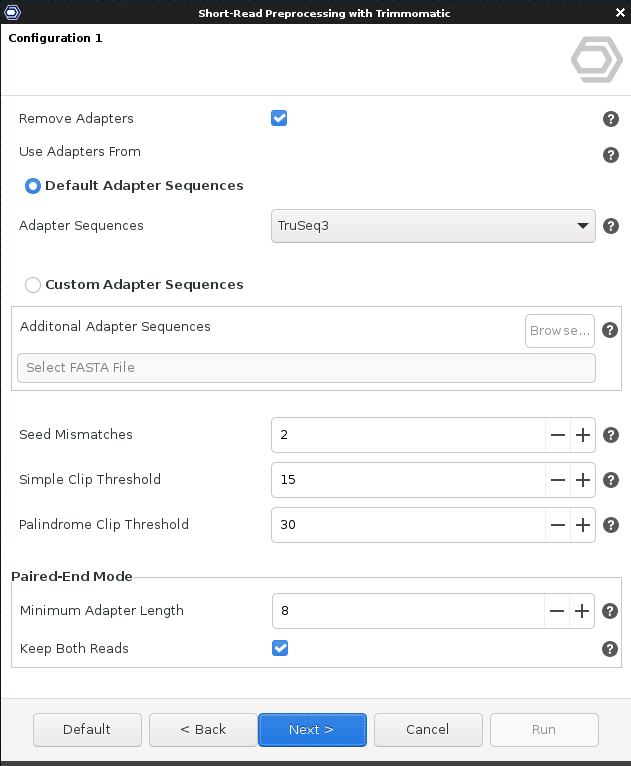Click help icon for Use Adapters From
631x766 pixels.
(x=611, y=155)
